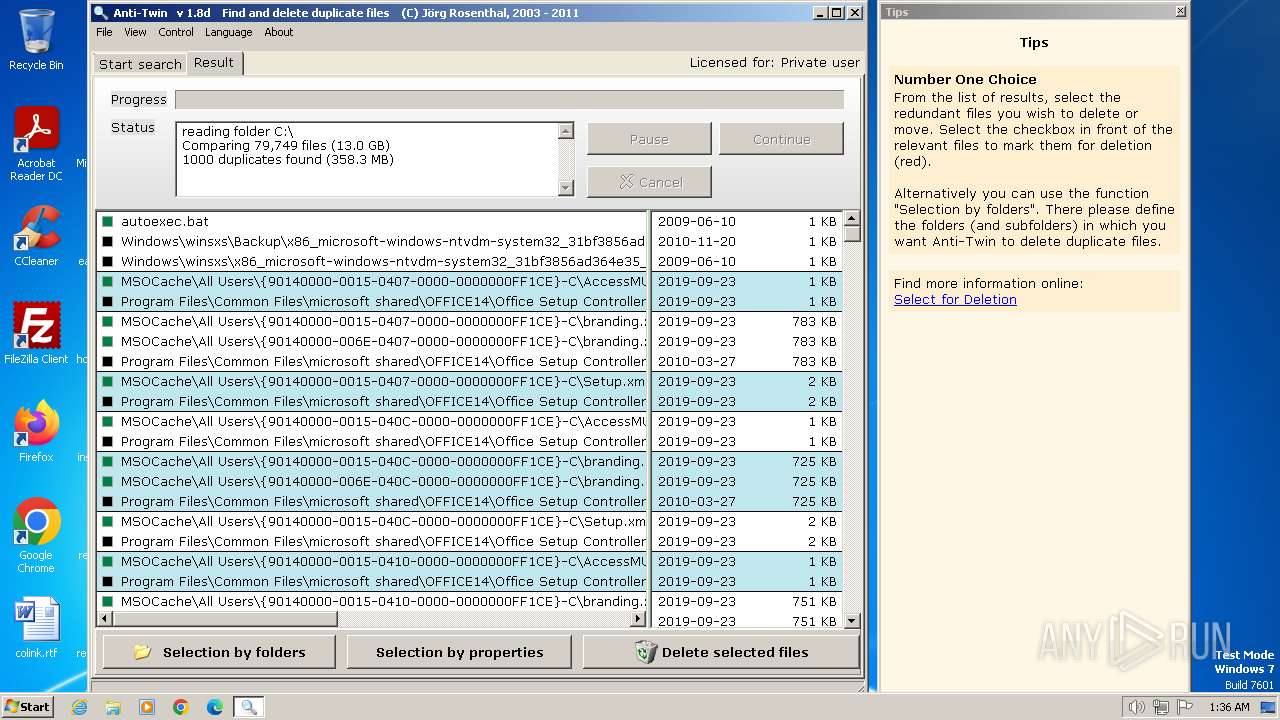The height and width of the screenshot is (720, 1280).
Task: Open Selection by folders
Action: [220, 652]
